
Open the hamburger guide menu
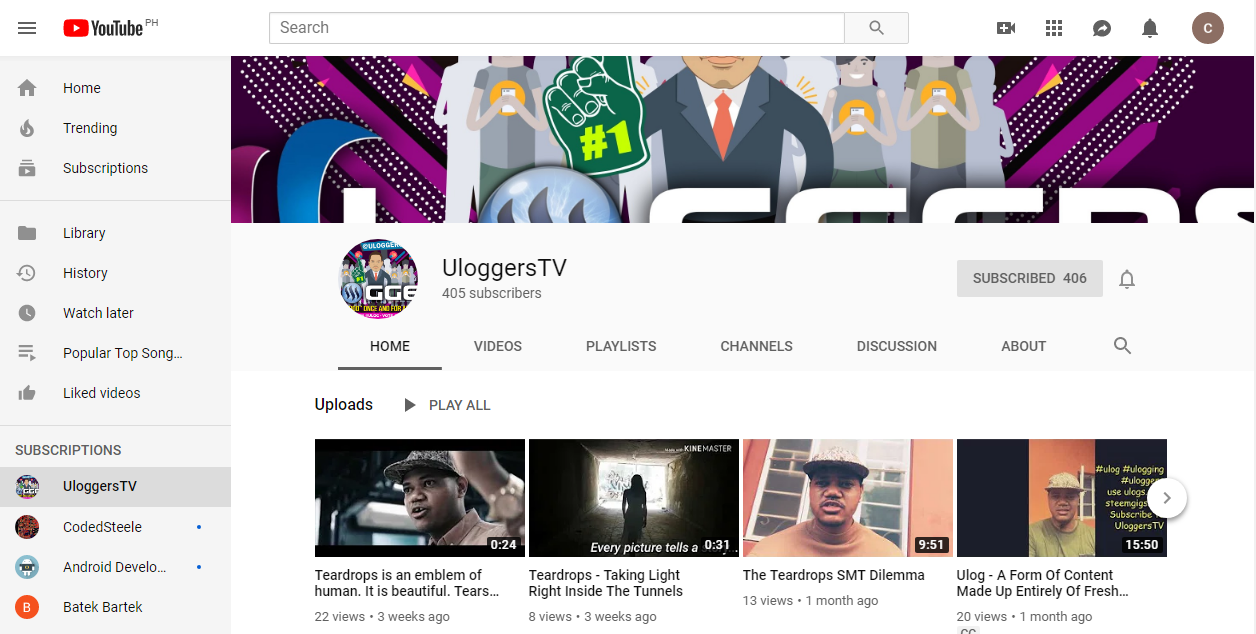point(27,28)
